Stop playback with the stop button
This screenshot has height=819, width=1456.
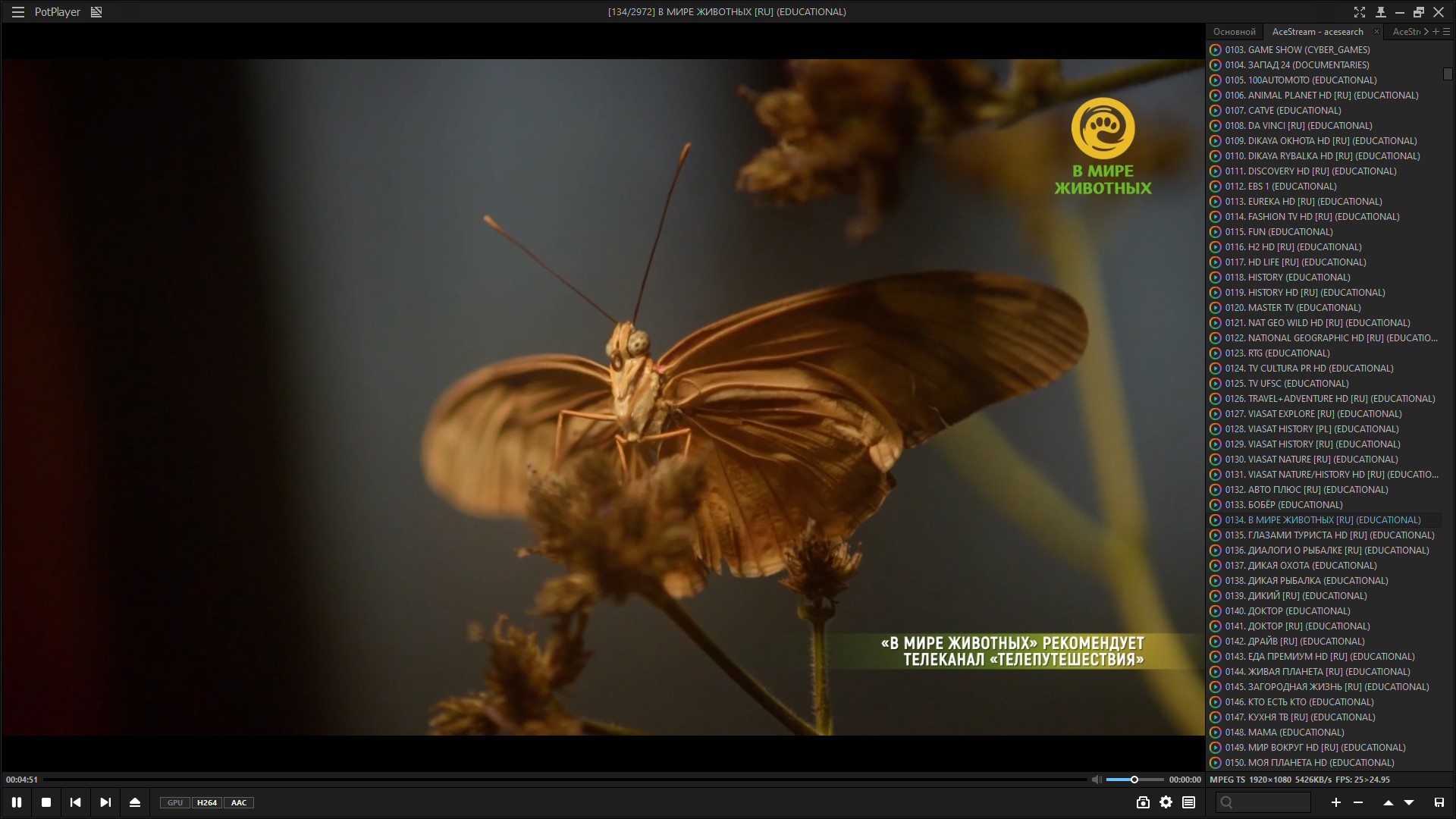(46, 802)
